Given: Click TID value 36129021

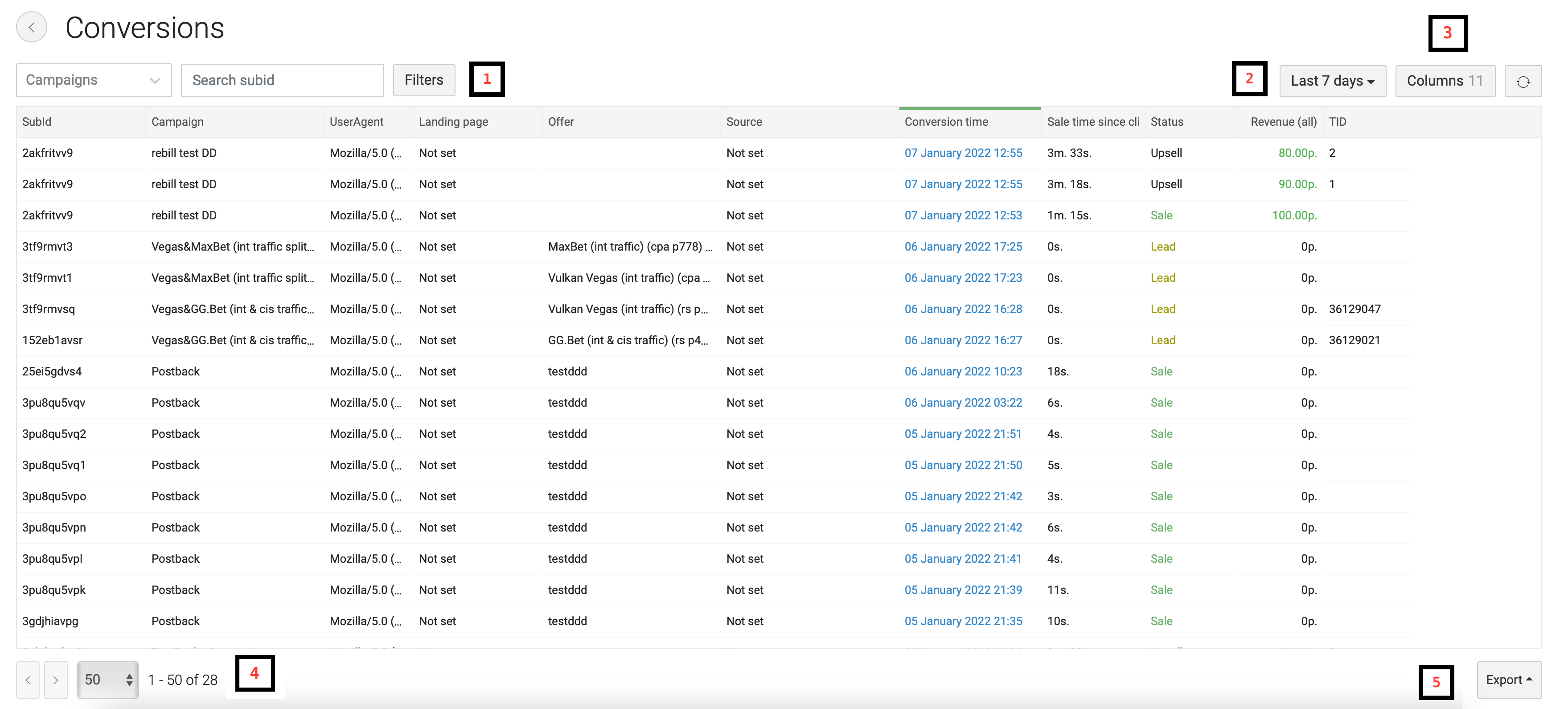Looking at the screenshot, I should click(x=1355, y=341).
